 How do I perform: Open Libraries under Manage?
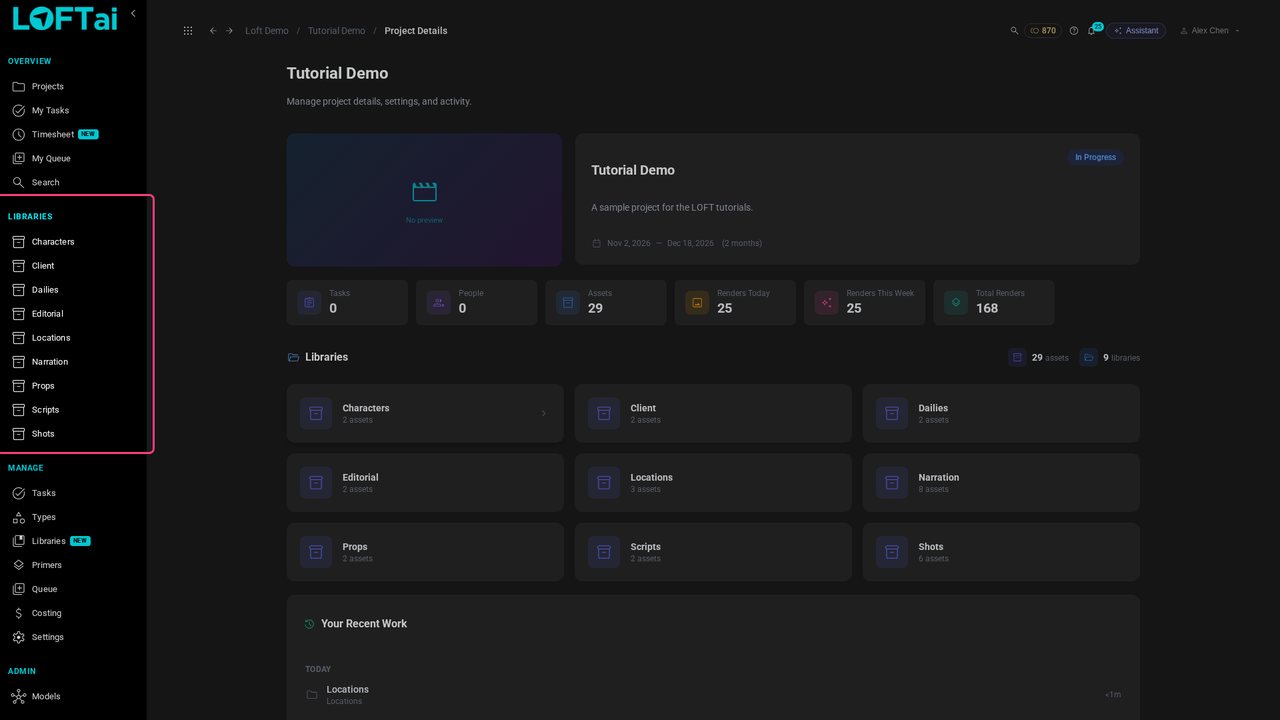[74, 541]
